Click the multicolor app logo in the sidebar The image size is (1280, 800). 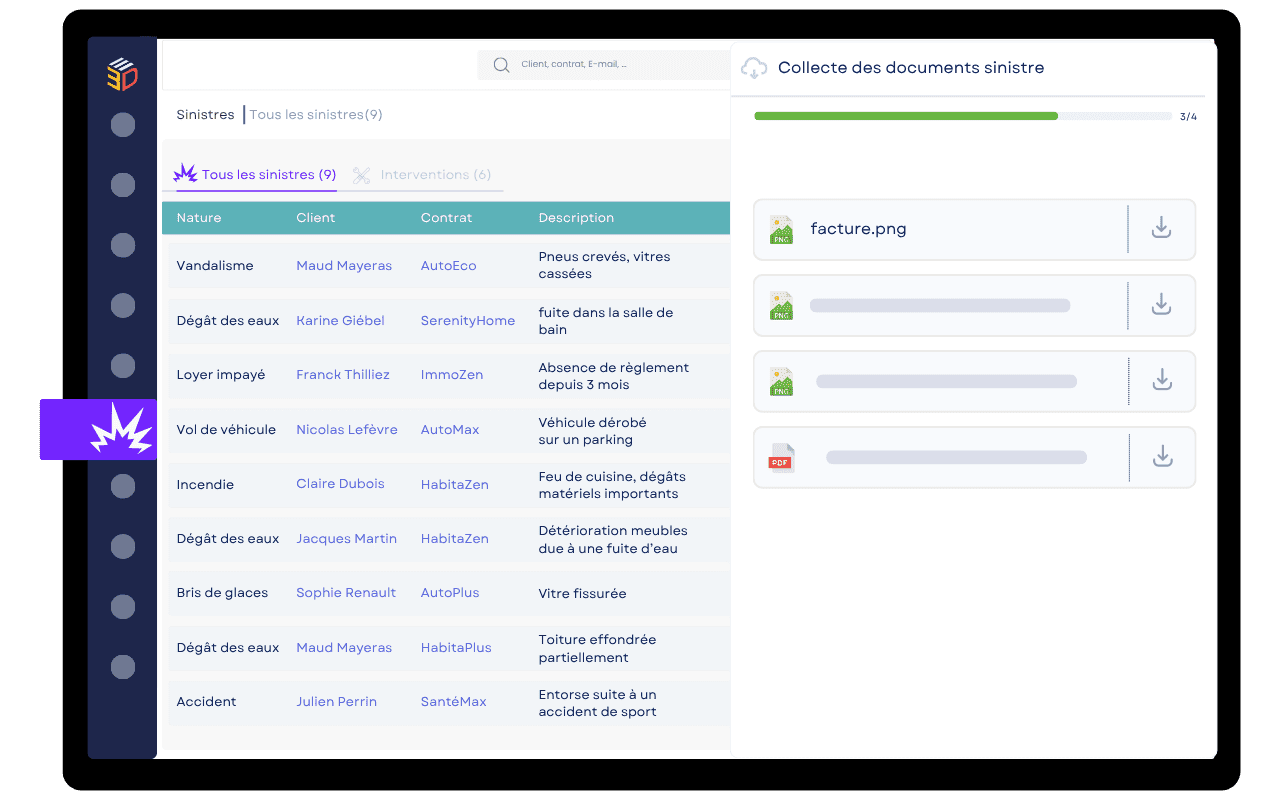tap(122, 73)
